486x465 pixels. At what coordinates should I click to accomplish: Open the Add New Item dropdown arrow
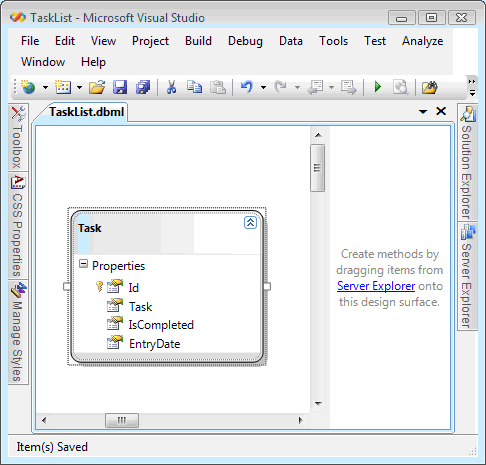pyautogui.click(x=79, y=88)
